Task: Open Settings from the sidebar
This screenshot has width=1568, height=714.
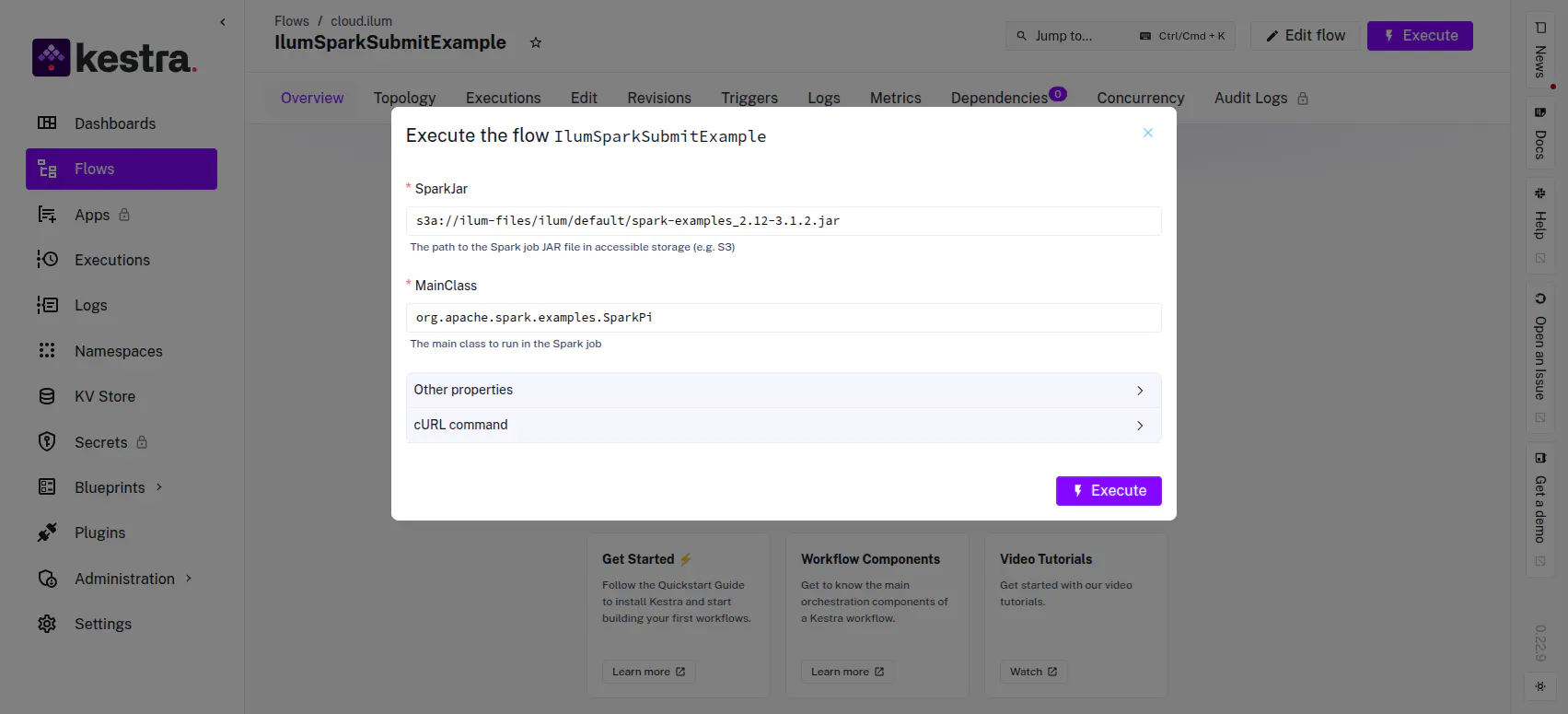Action: click(102, 624)
